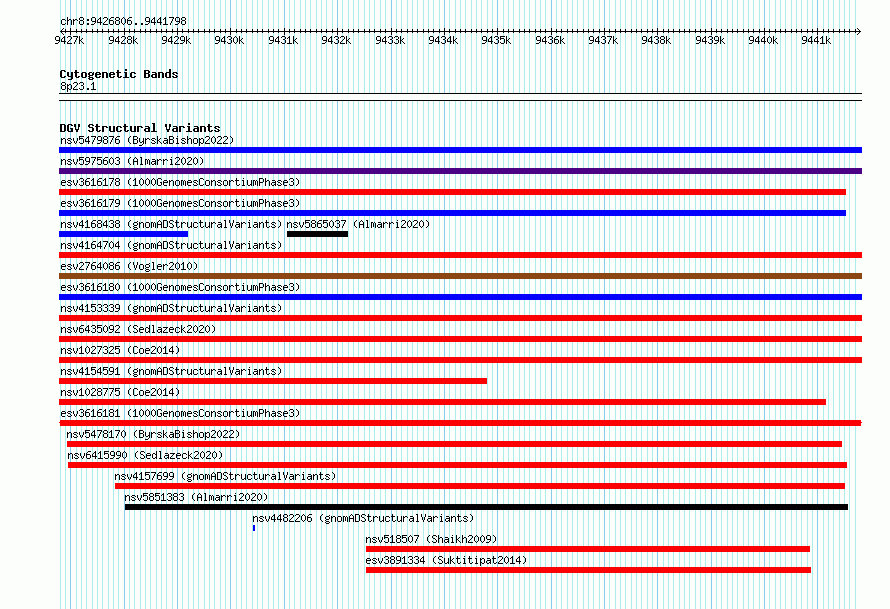This screenshot has height=609, width=890.
Task: Click the nsv5479876 (ByrskaBishop2022) label
Action: tap(147, 140)
